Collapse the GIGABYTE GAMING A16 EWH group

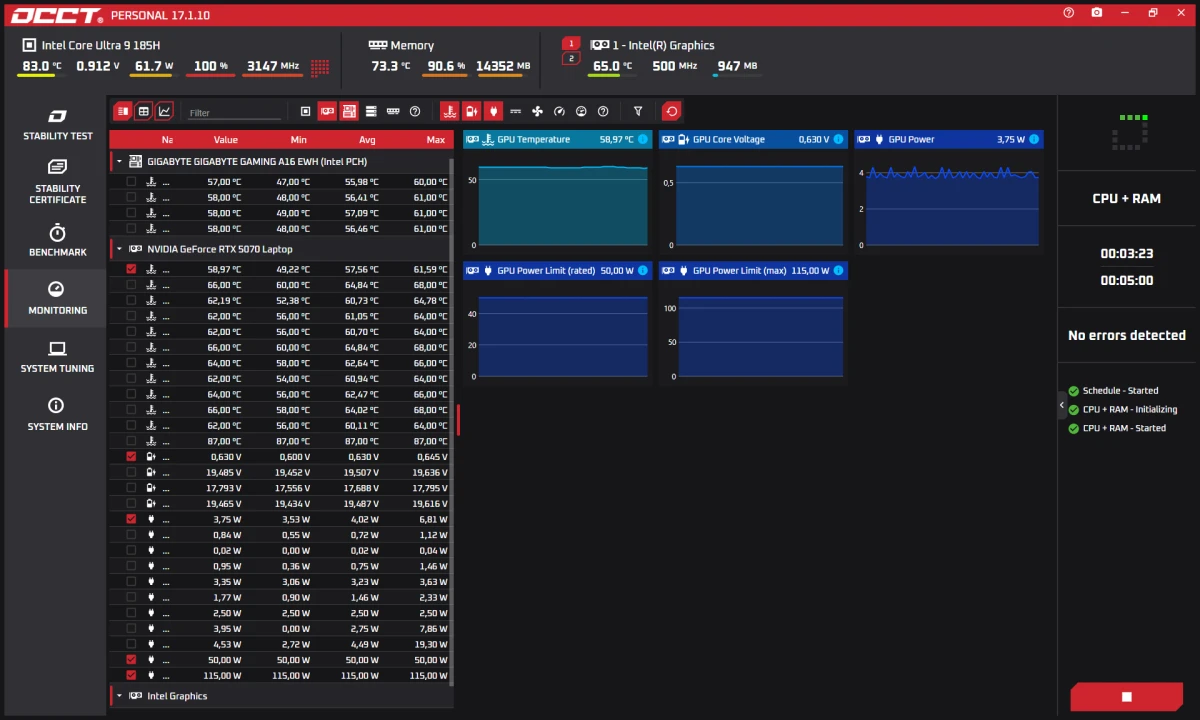(120, 161)
